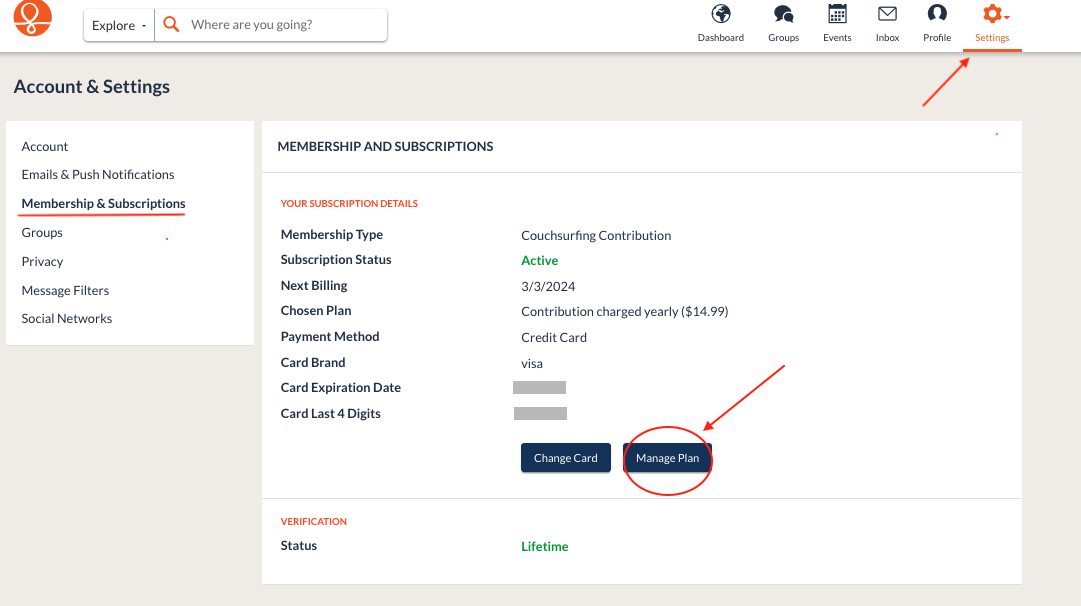Click the 'Lifetime' verification status

tap(545, 546)
